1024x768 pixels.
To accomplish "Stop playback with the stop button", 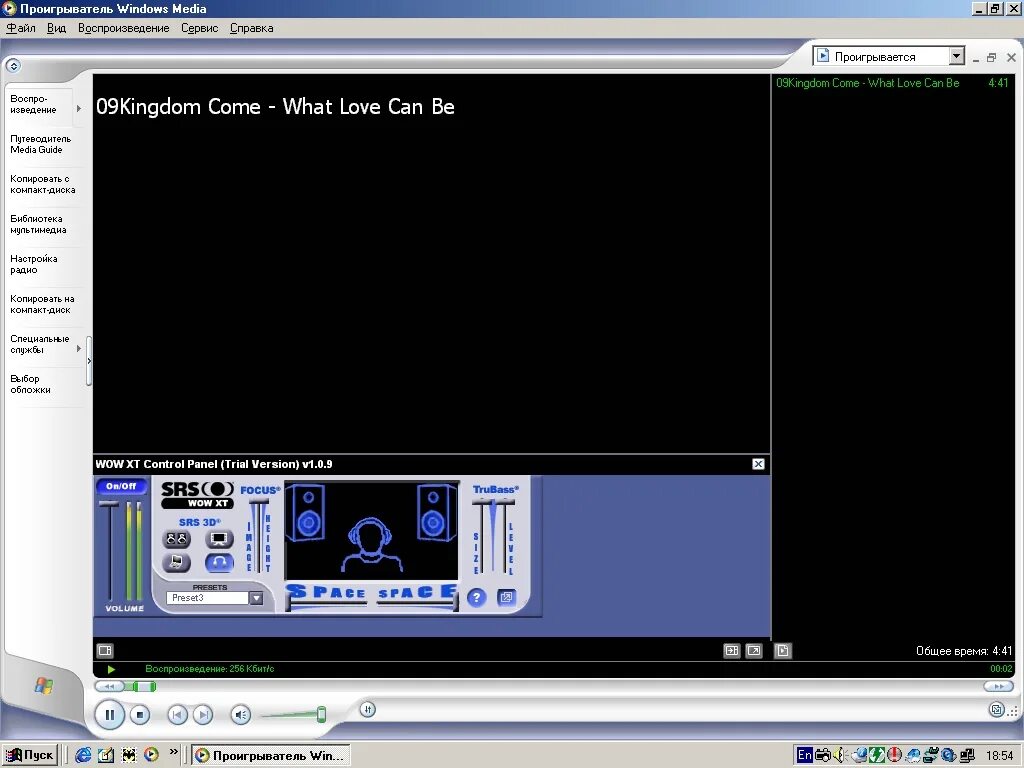I will pyautogui.click(x=139, y=715).
